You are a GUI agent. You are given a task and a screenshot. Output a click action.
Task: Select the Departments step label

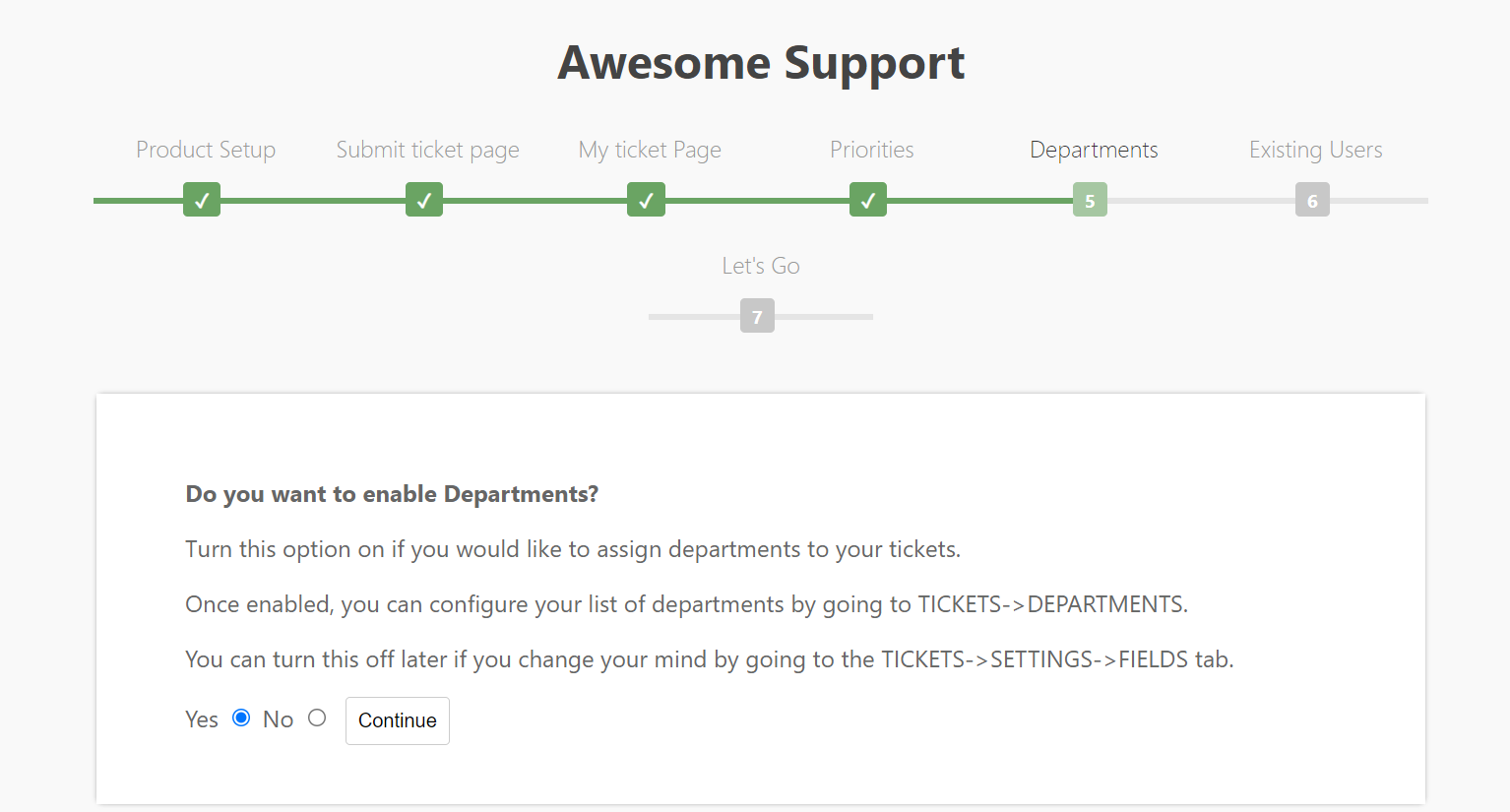click(x=1094, y=150)
